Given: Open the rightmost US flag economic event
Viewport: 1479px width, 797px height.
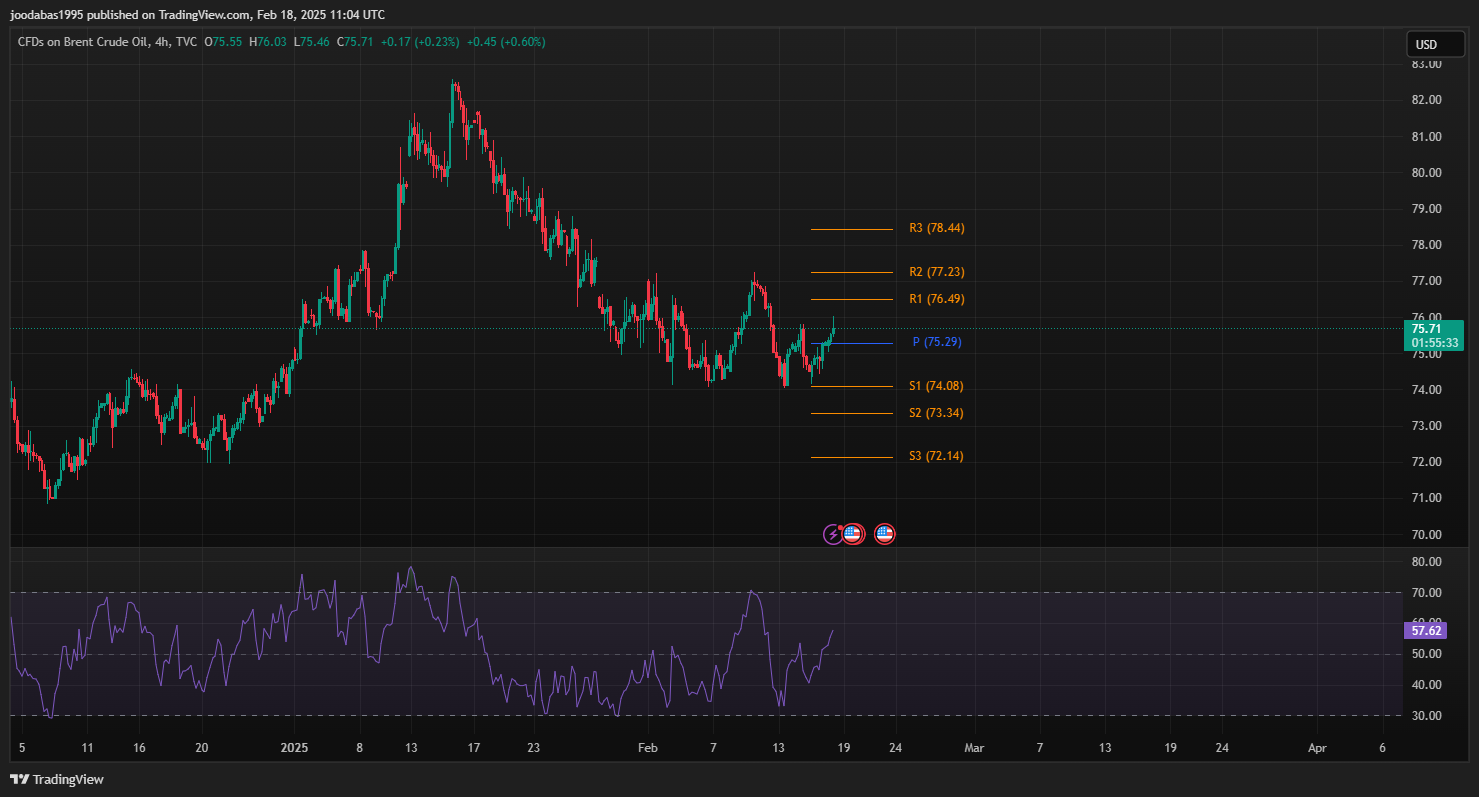Looking at the screenshot, I should point(884,534).
